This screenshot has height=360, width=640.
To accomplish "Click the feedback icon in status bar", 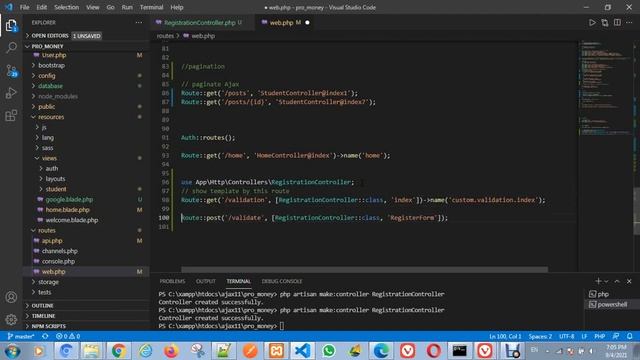I will click(x=616, y=336).
